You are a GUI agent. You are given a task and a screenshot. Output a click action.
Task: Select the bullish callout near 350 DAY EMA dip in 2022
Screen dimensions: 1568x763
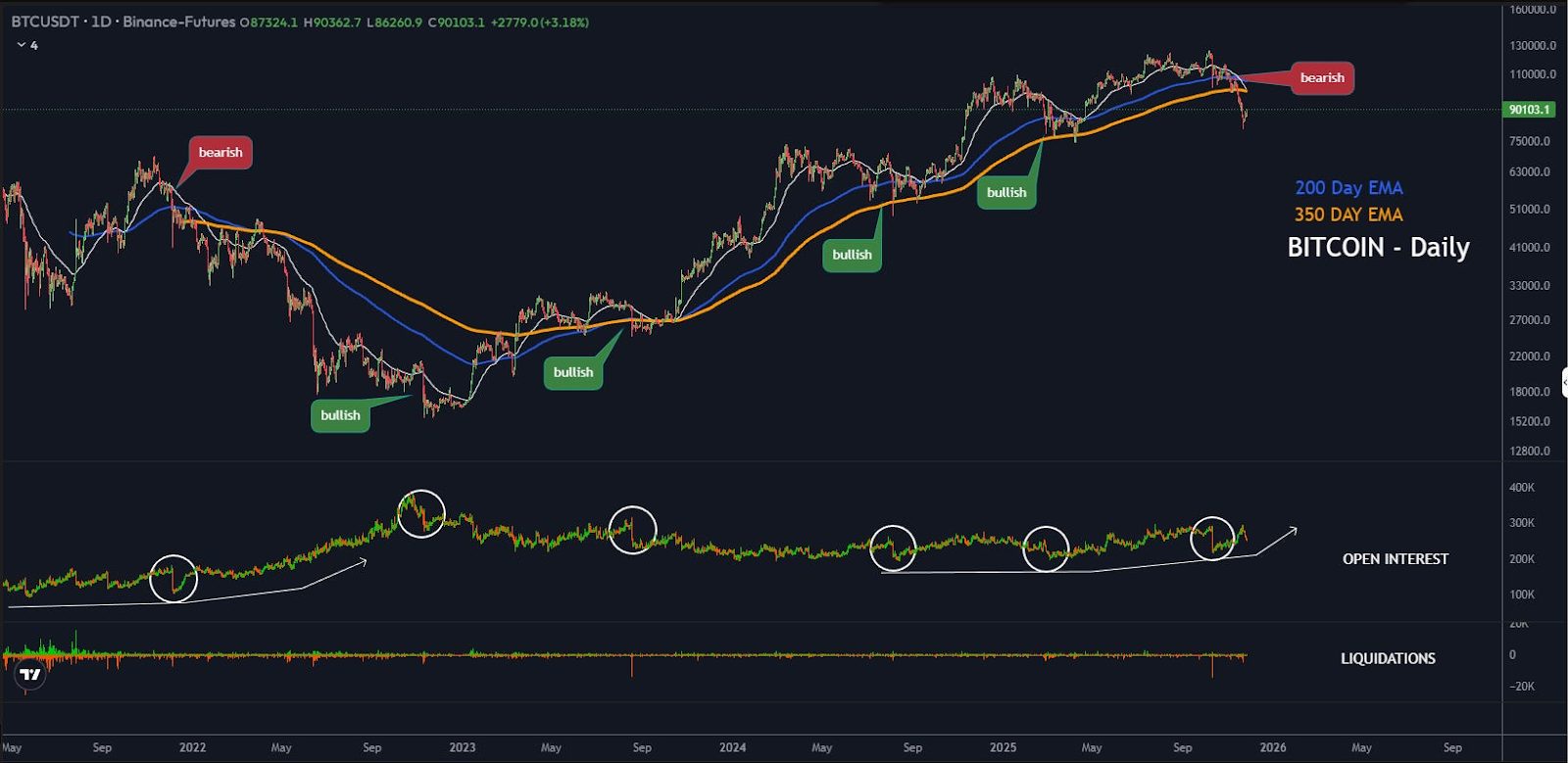[x=340, y=415]
